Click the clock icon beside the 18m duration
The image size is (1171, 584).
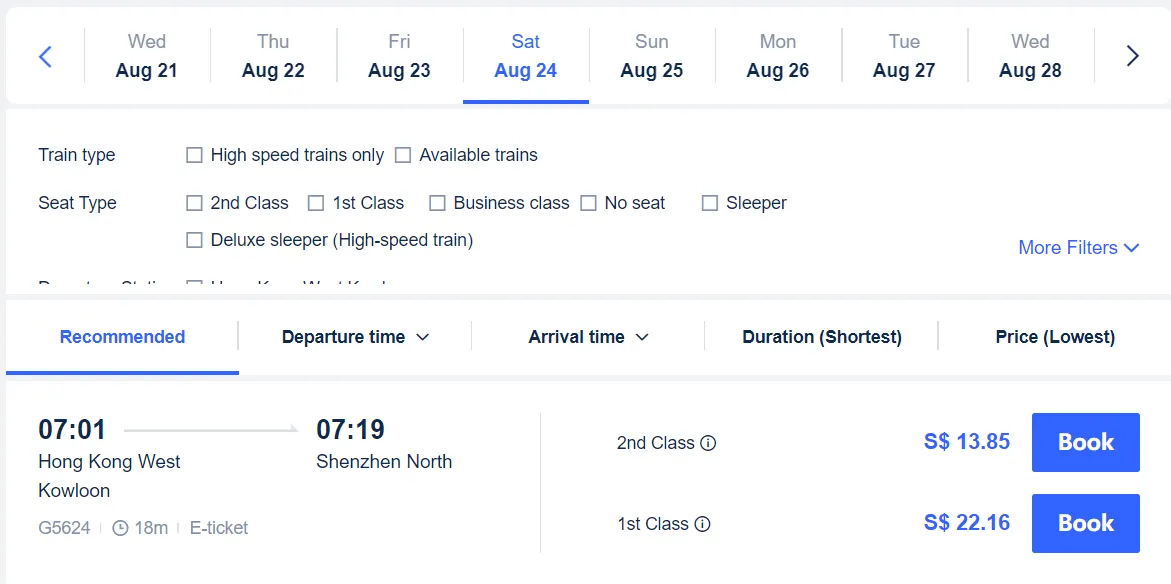(x=120, y=528)
